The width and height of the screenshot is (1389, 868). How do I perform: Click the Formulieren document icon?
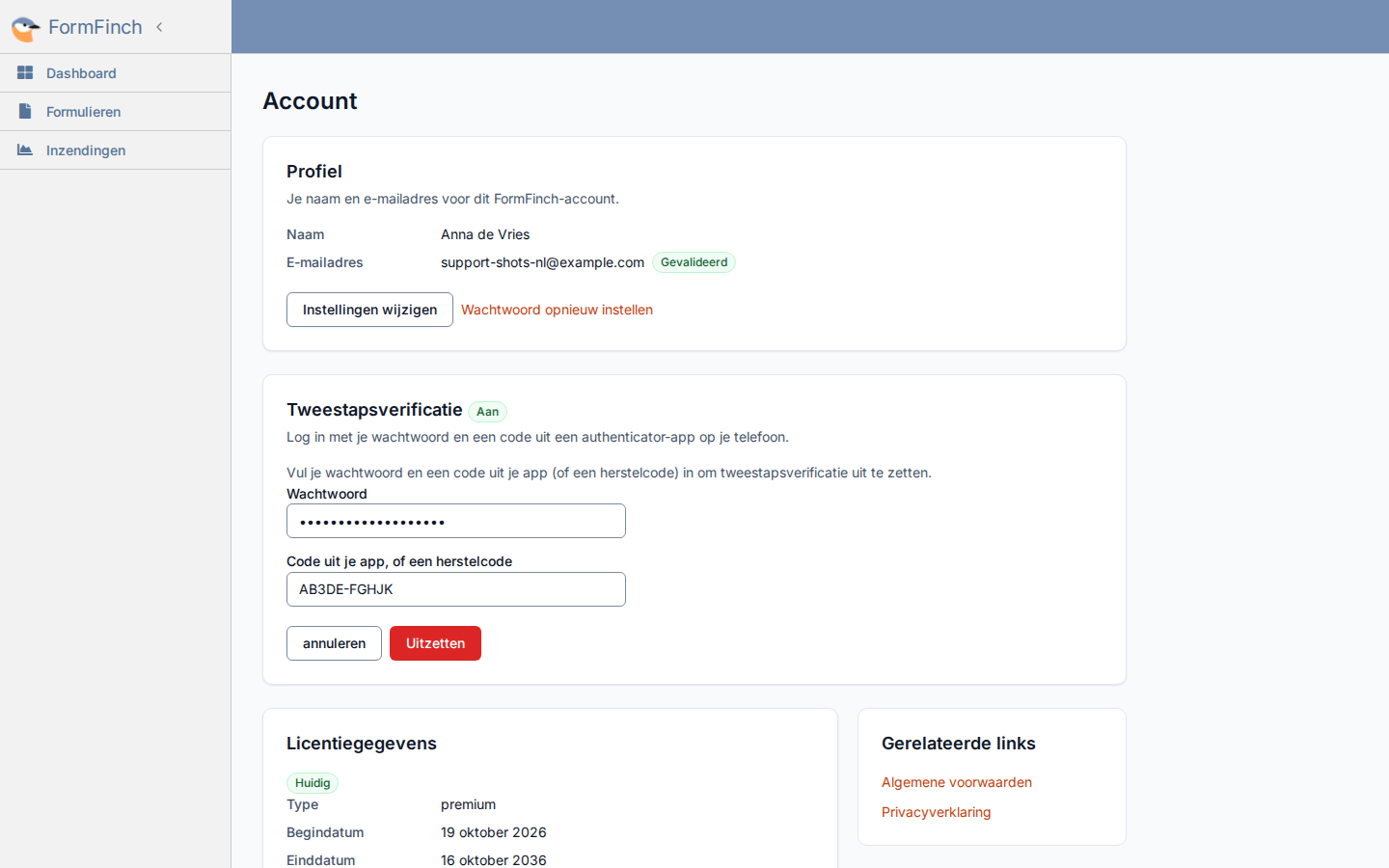coord(25,111)
